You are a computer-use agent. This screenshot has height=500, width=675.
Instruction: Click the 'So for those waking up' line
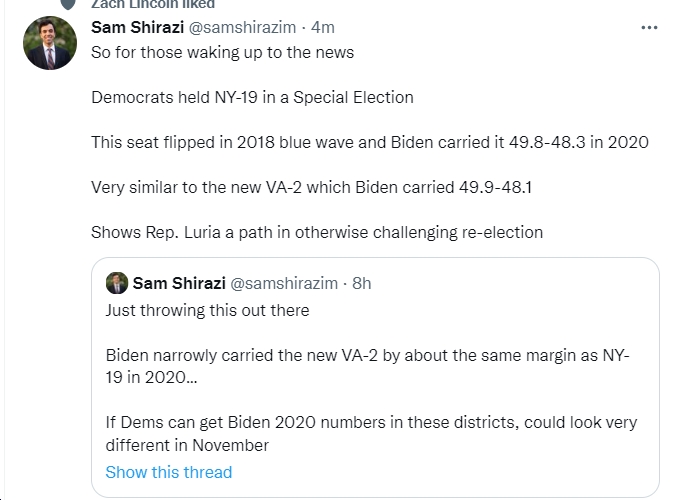[x=223, y=53]
